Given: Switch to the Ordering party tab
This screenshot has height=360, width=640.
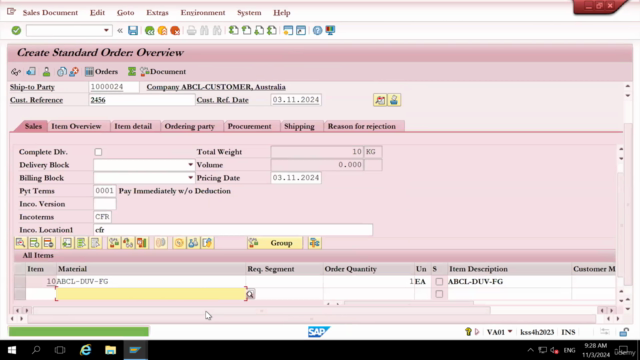Looking at the screenshot, I should (x=189, y=127).
